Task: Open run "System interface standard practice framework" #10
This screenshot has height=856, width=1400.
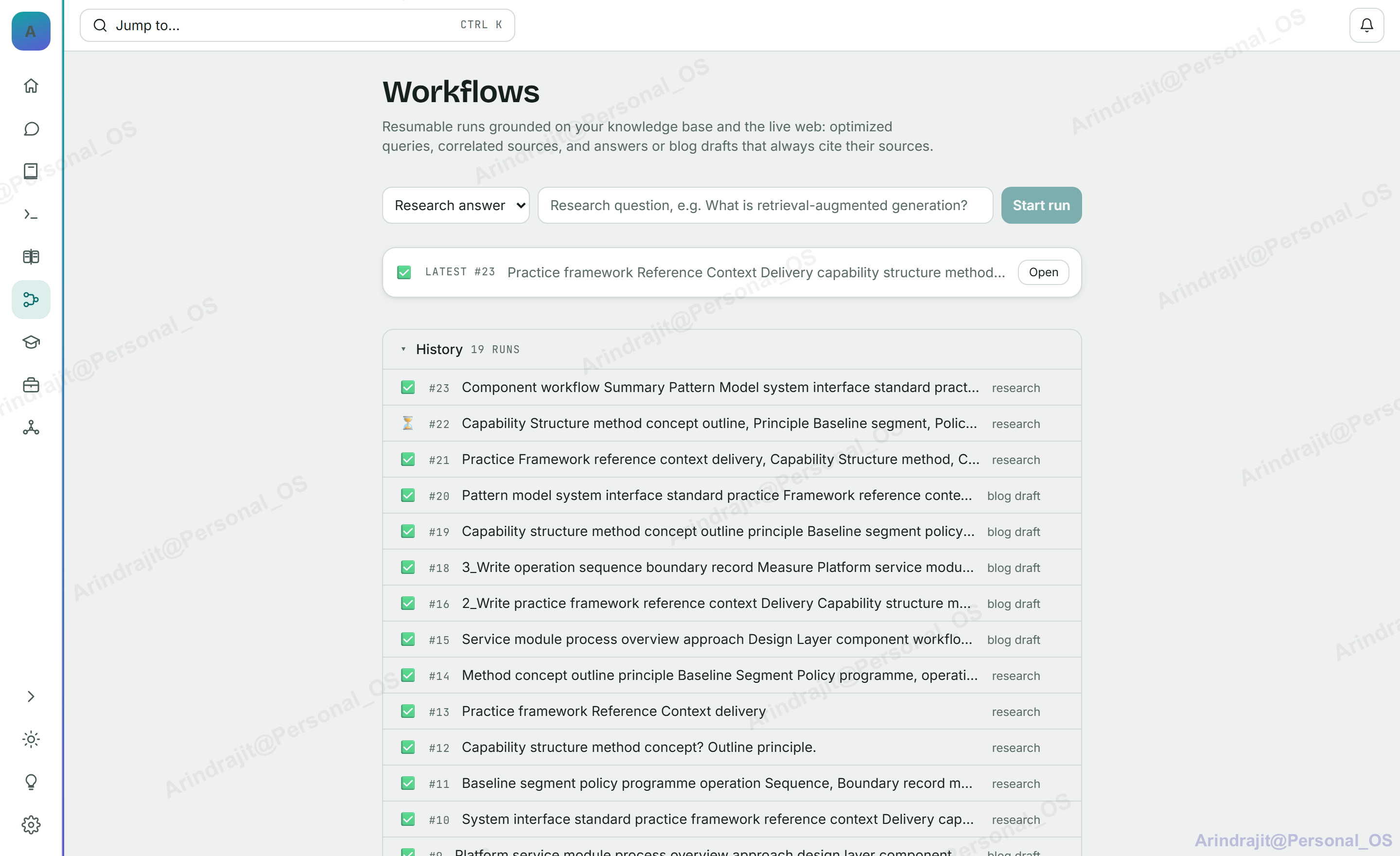Action: [732, 819]
